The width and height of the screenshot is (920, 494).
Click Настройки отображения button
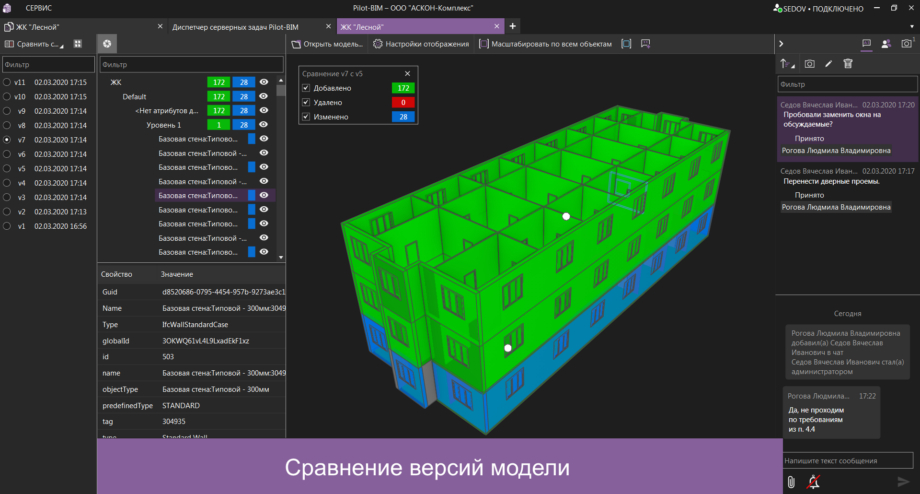pos(421,44)
